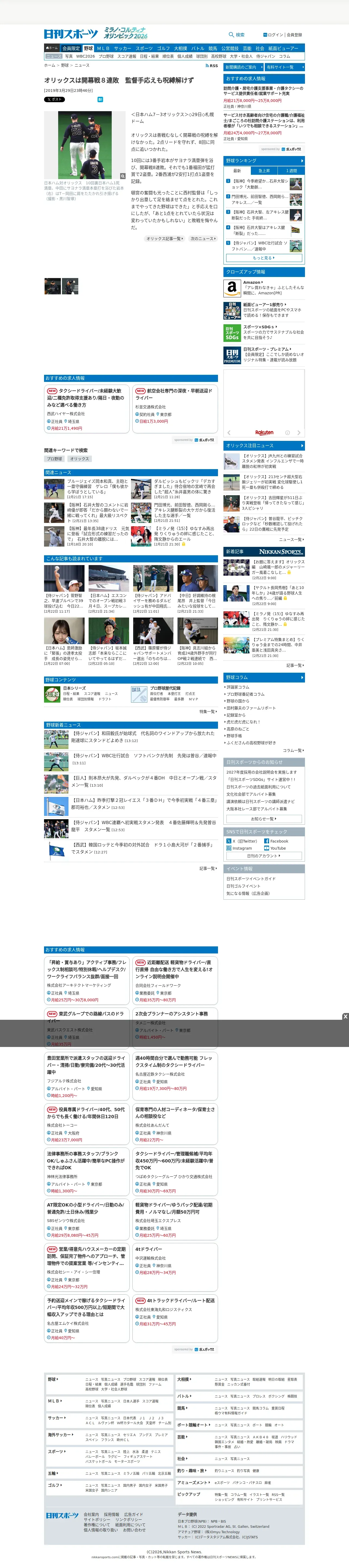Open the 虎だ虎だ虎になれ！ column link
349x1568 pixels.
(x=243, y=722)
